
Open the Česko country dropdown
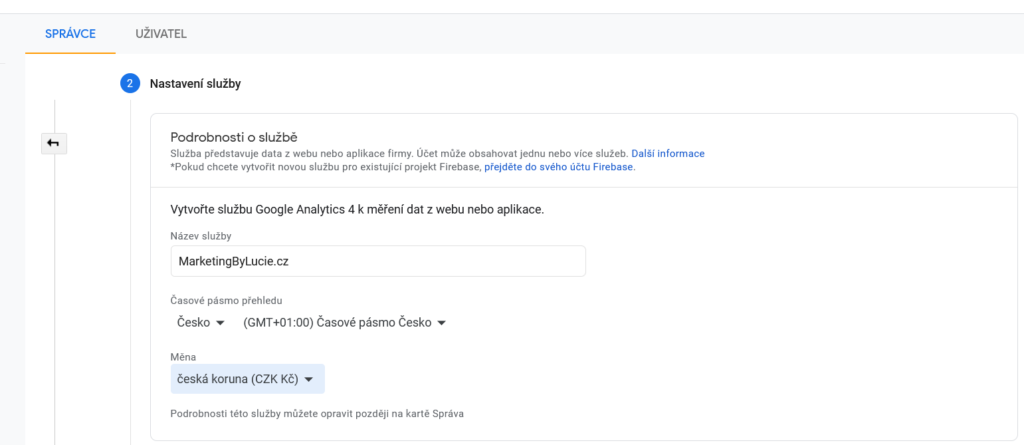(200, 323)
